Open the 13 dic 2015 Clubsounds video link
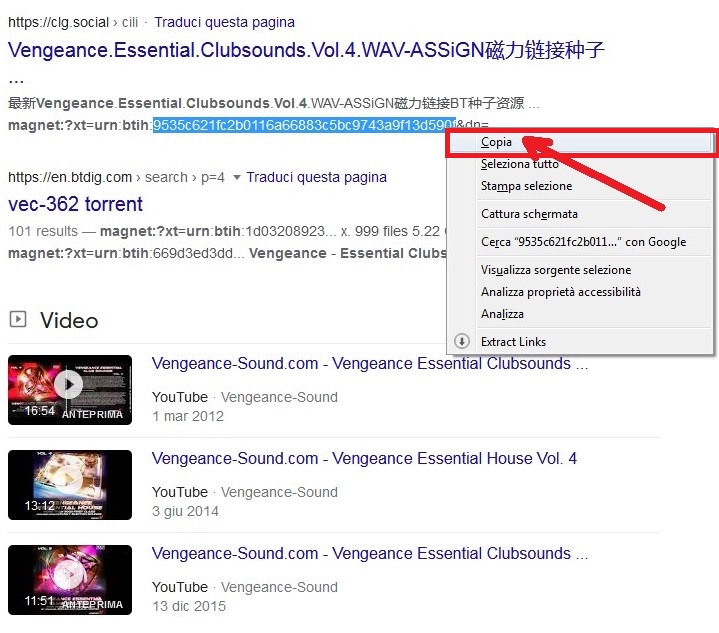The width and height of the screenshot is (719, 633). (370, 554)
